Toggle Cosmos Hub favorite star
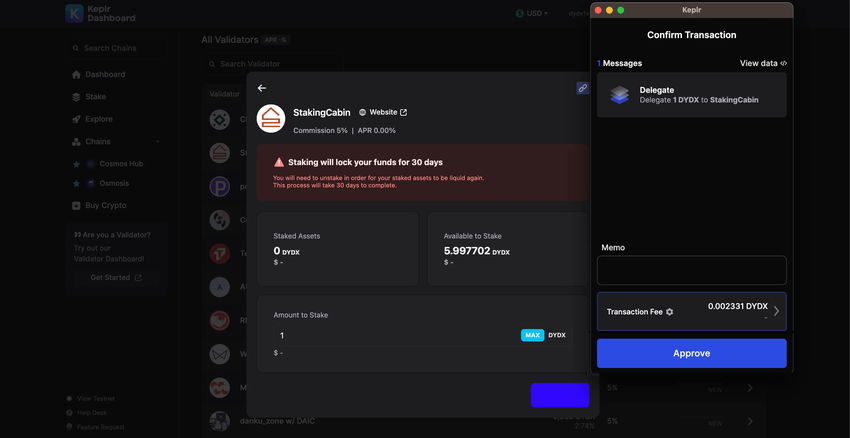The image size is (850, 438). point(76,164)
